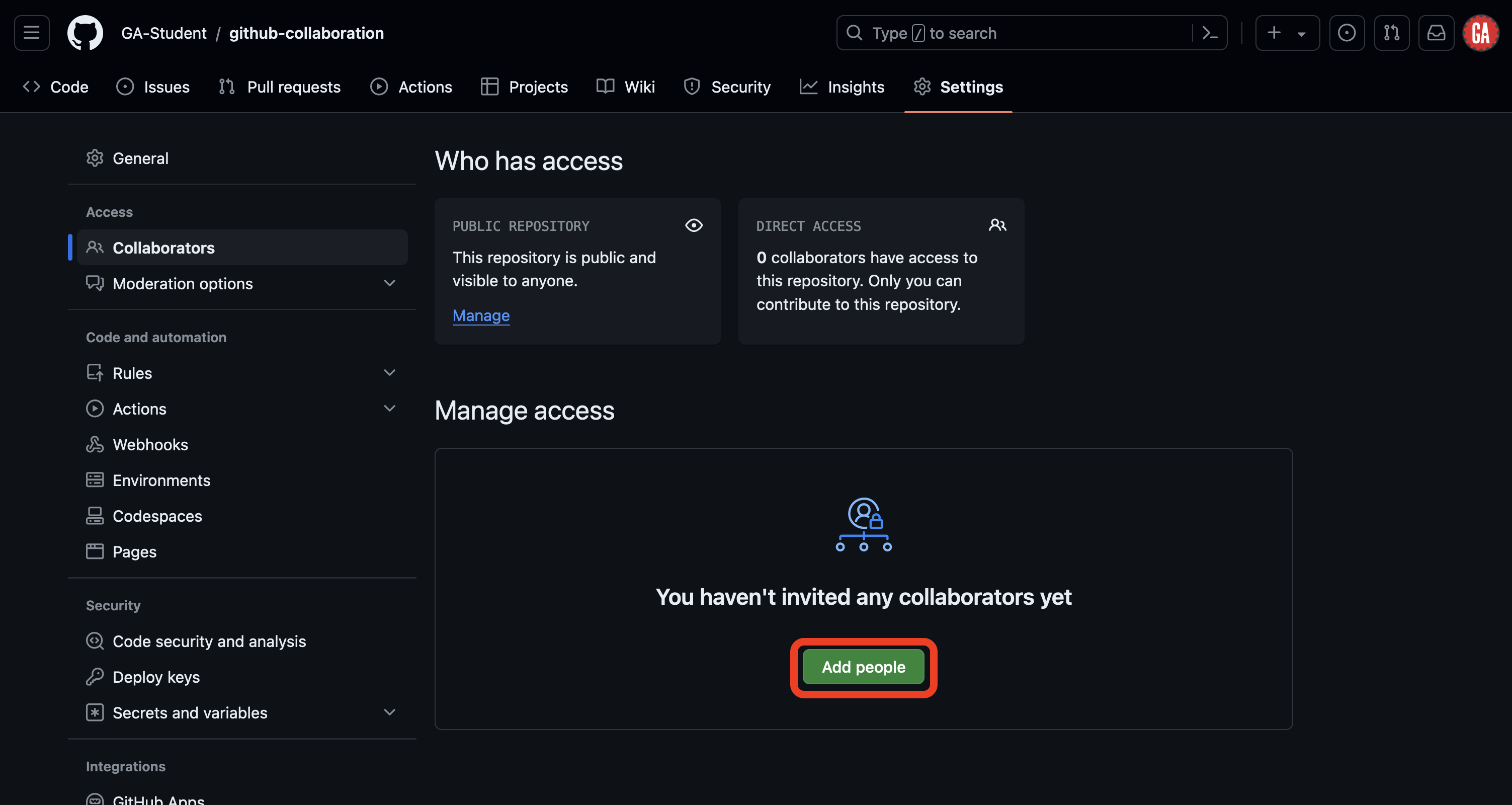
Task: Expand the Actions sidebar section
Action: click(139, 408)
